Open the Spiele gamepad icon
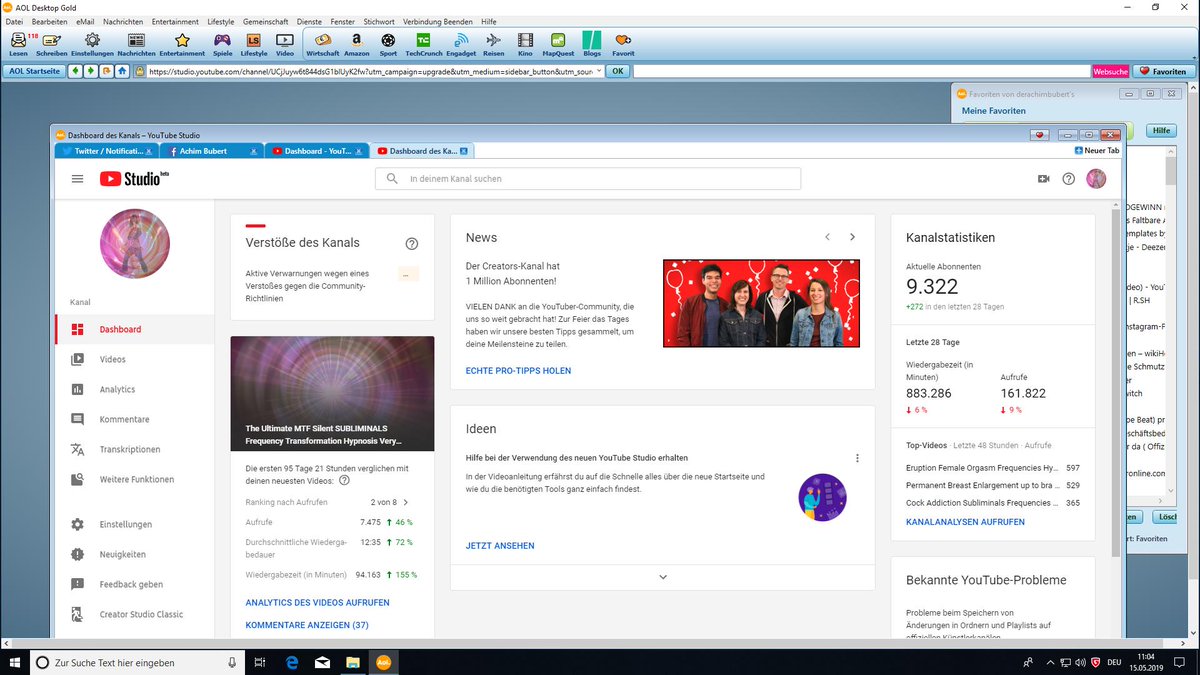Viewport: 1200px width, 675px height. click(223, 43)
